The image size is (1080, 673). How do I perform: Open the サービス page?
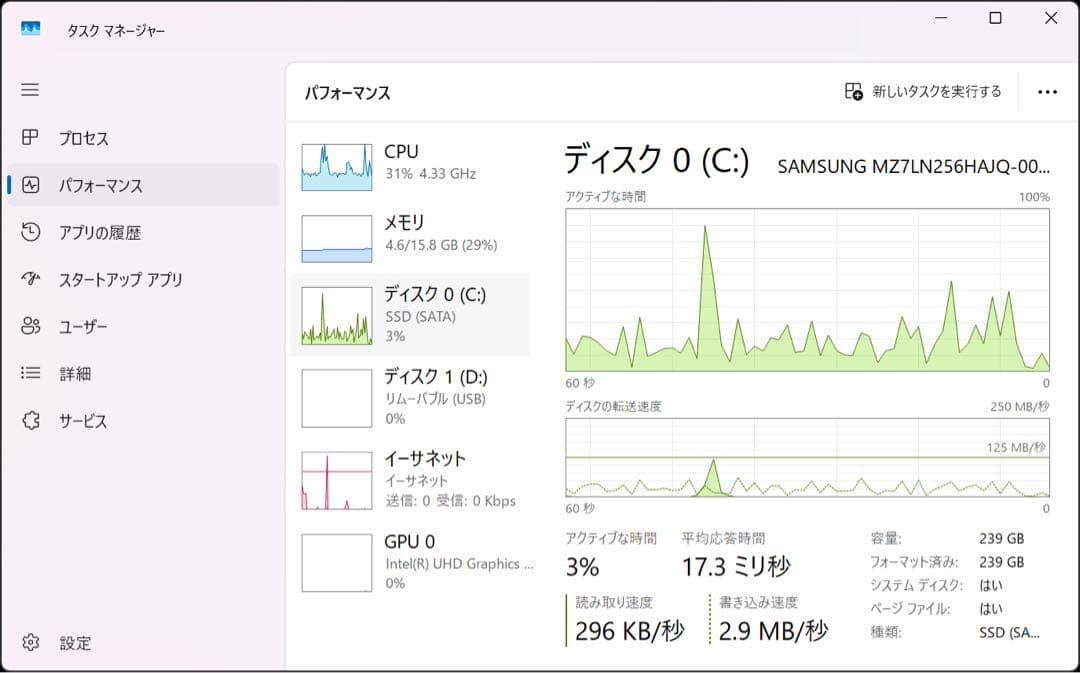(x=84, y=420)
